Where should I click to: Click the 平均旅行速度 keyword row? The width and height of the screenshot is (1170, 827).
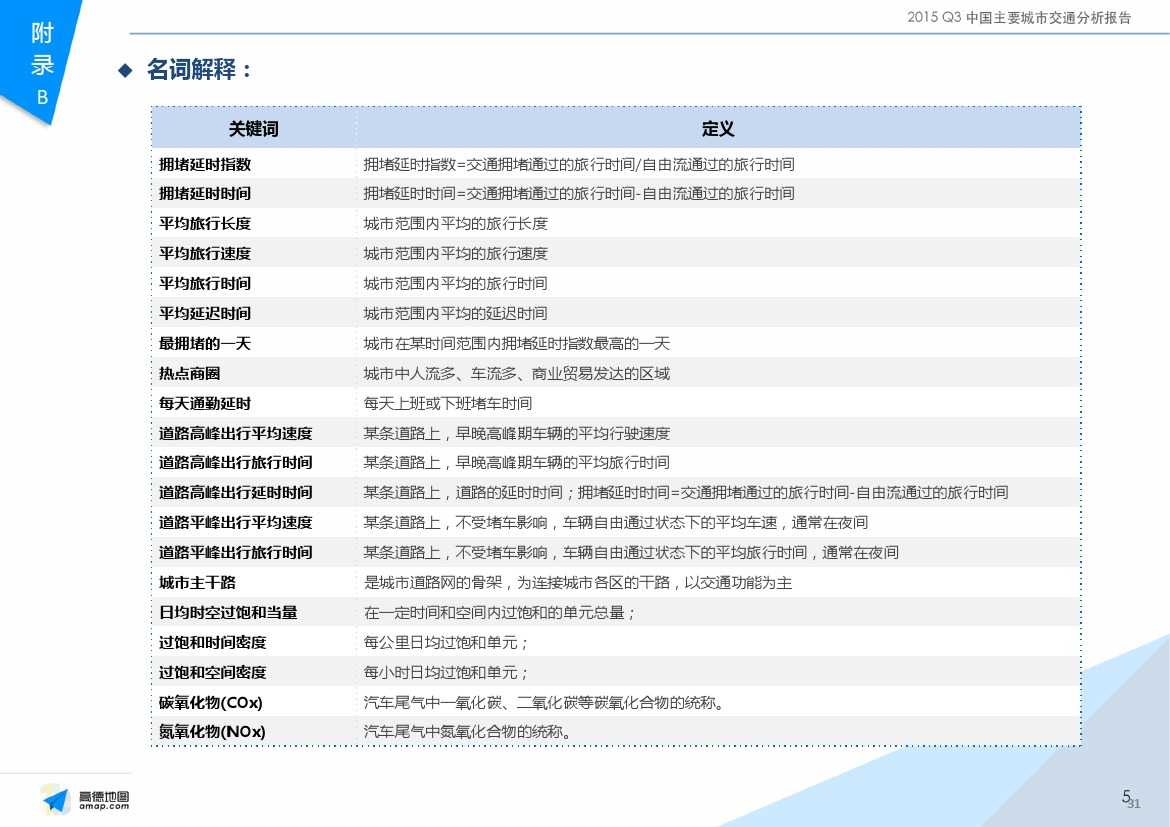(x=205, y=253)
